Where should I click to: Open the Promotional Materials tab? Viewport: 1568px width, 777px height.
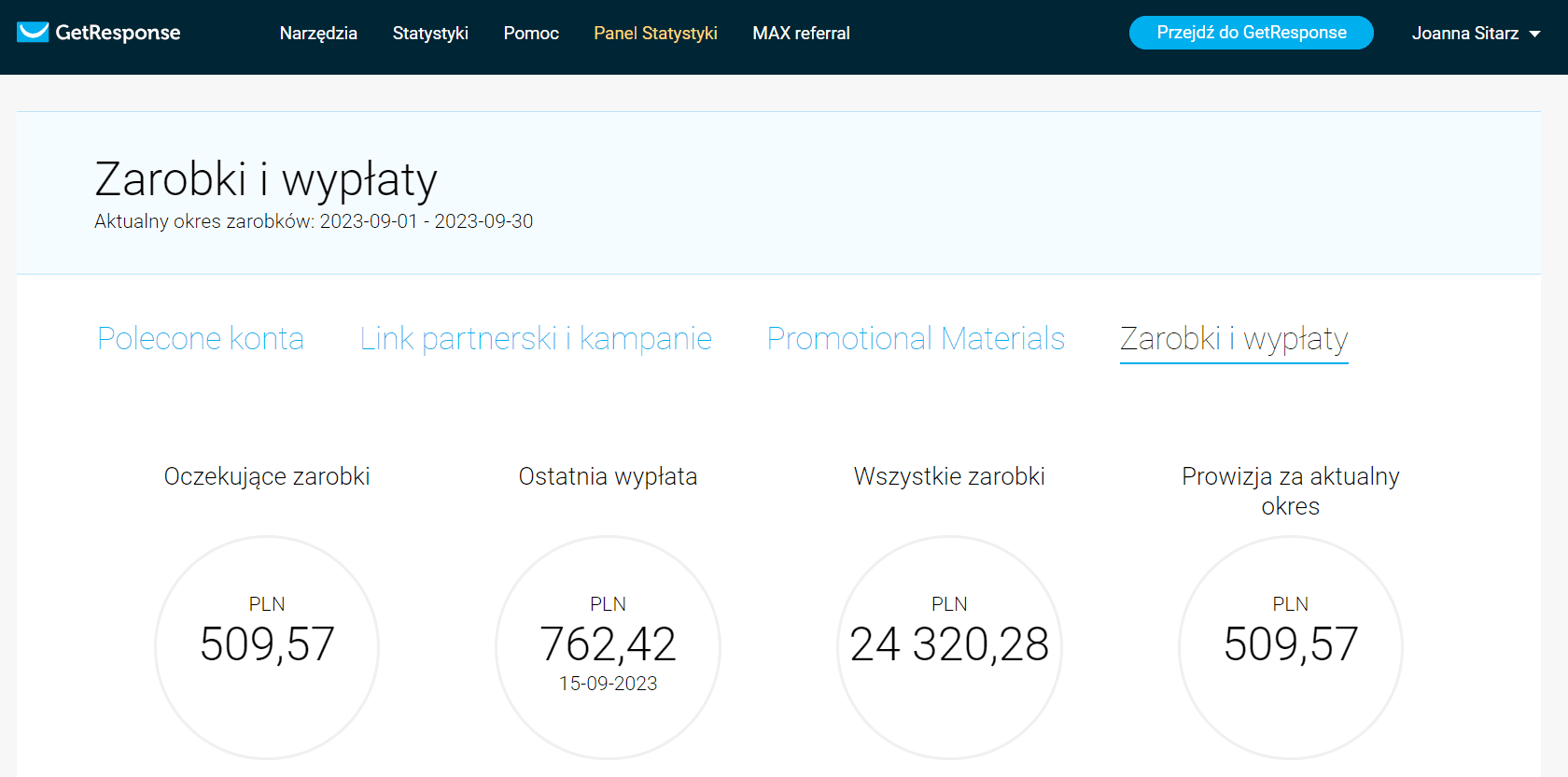916,338
